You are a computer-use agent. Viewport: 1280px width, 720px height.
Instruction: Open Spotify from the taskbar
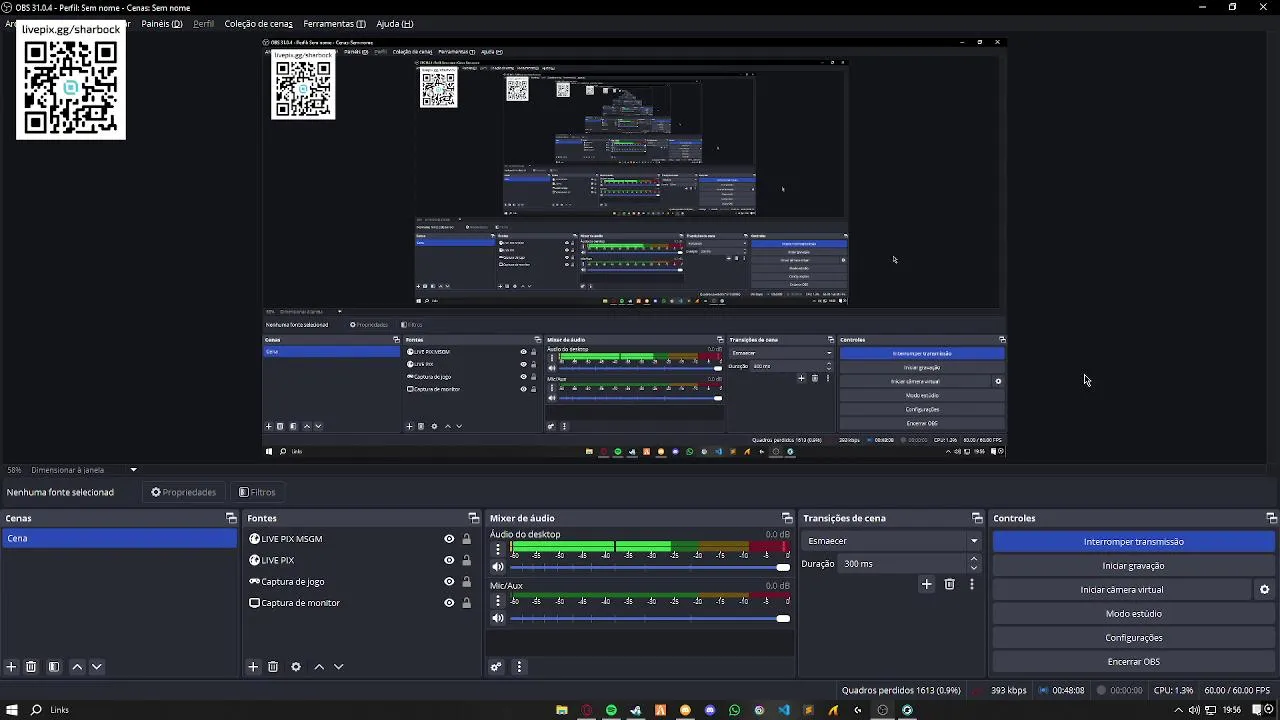click(611, 710)
